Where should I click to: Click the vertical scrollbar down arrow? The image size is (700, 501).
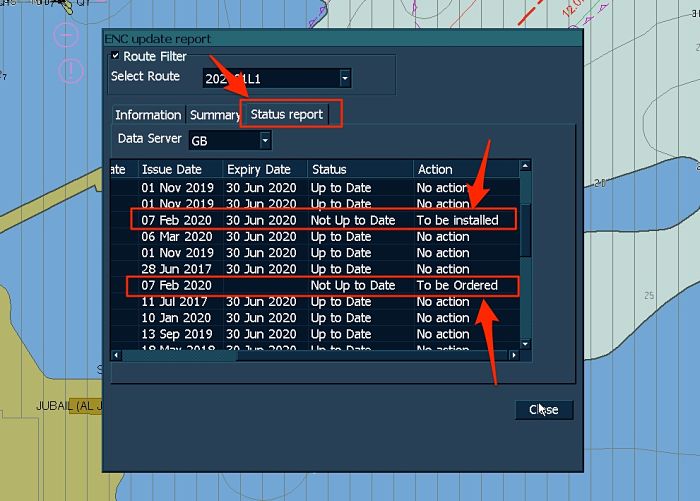pos(526,342)
